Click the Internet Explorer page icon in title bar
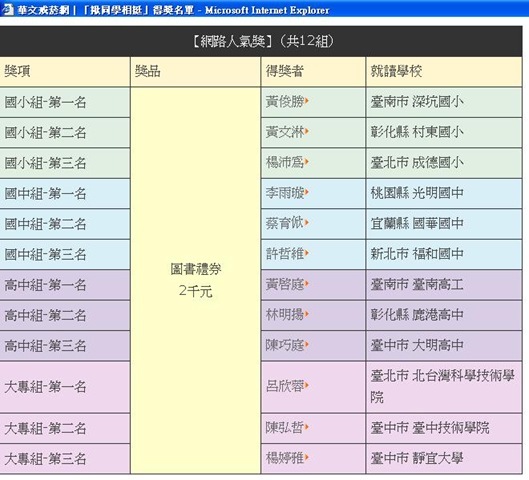The height and width of the screenshot is (480, 529). pyautogui.click(x=7, y=10)
